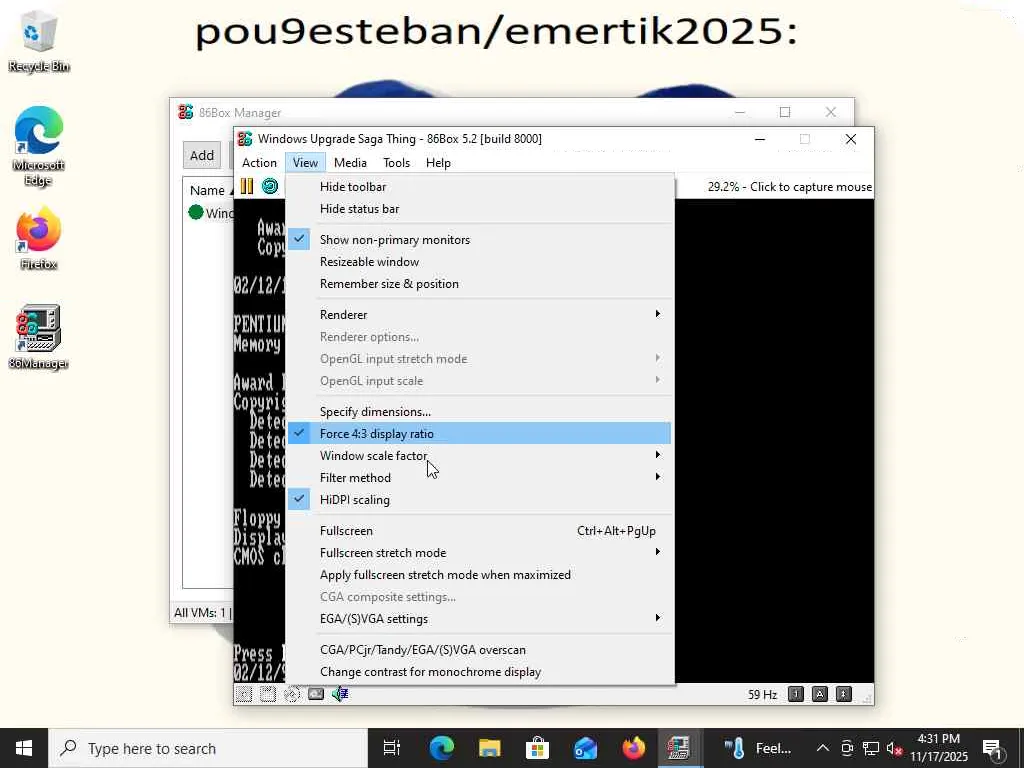Click the 'All VMs: 1' status text
1024x768 pixels.
pos(200,613)
